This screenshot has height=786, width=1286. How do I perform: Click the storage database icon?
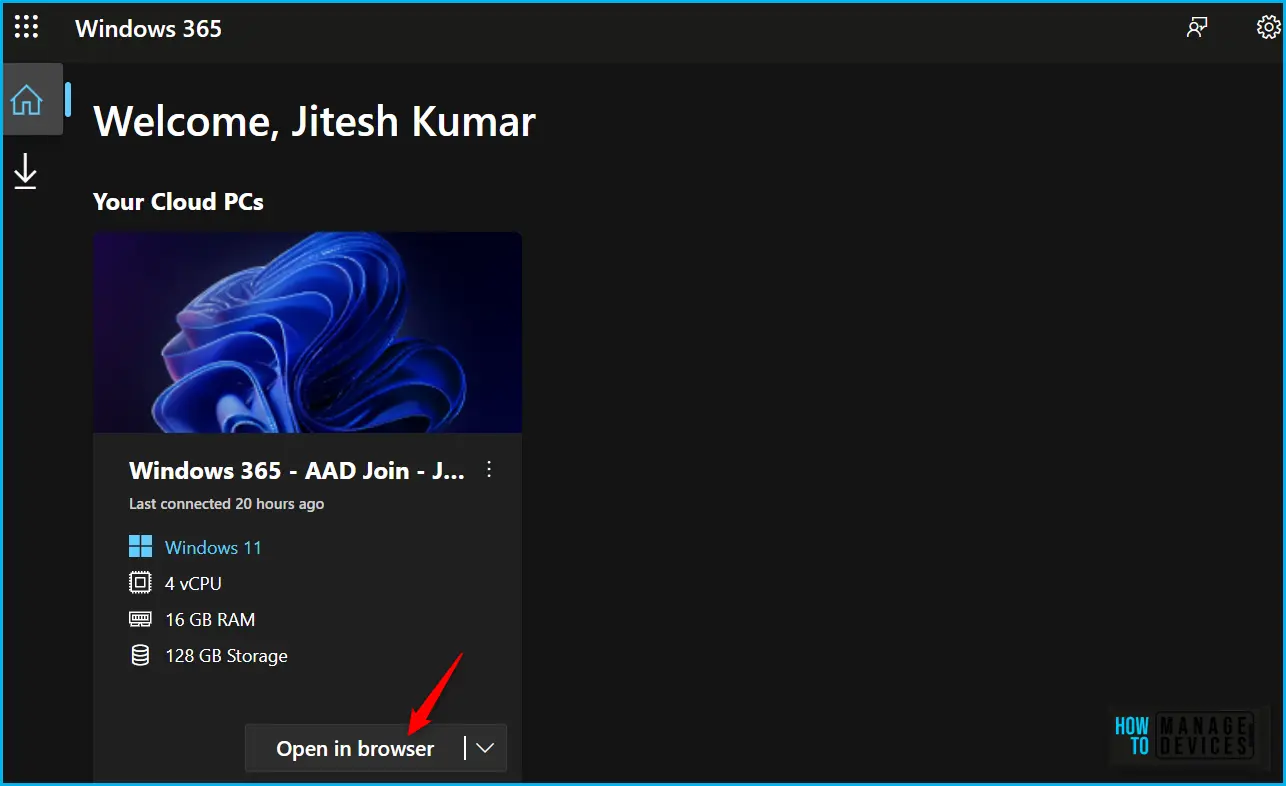tap(140, 655)
